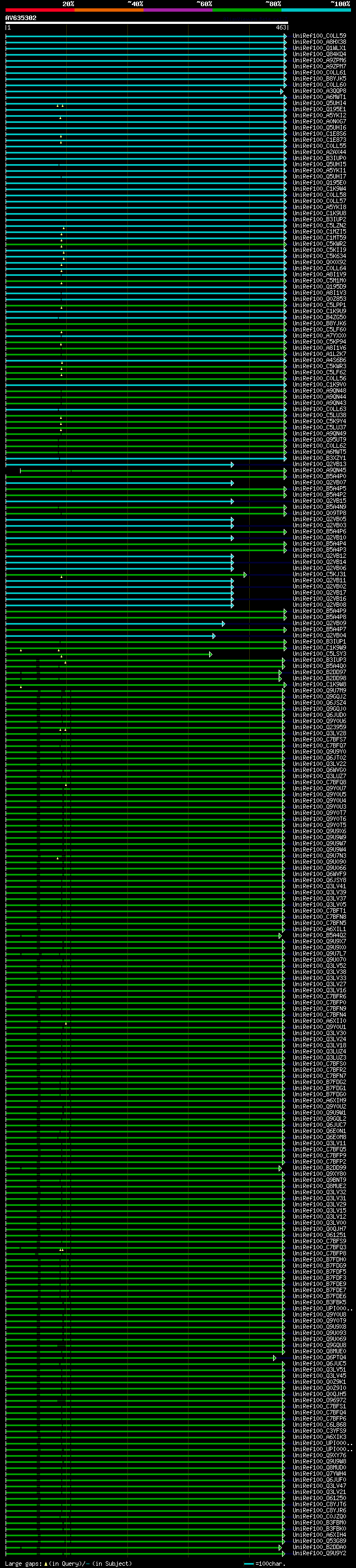Click the UniRef100_C0LL57 label
Viewport: 356px width, 1568px height.
(x=319, y=201)
